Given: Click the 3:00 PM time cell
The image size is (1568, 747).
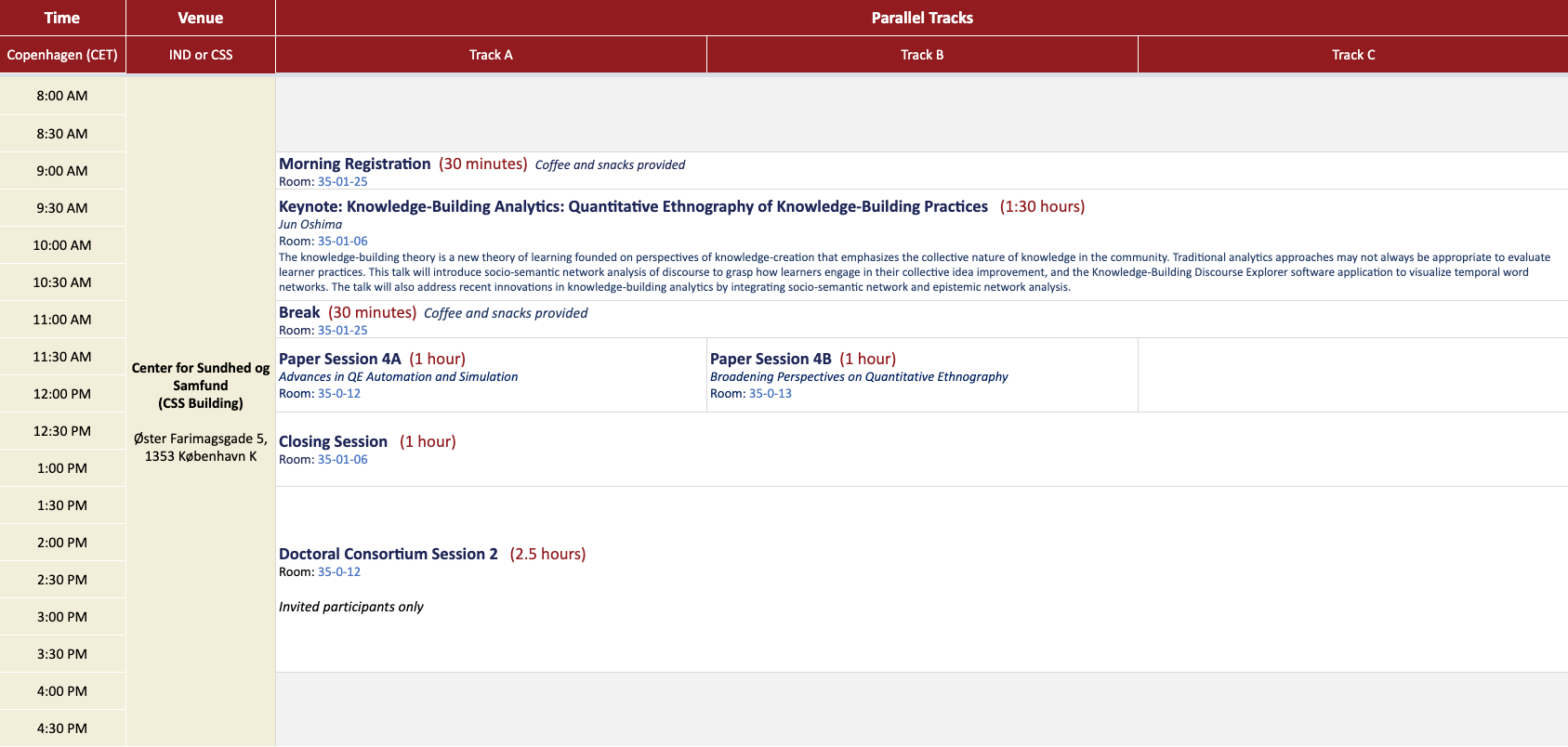Looking at the screenshot, I should pos(62,617).
